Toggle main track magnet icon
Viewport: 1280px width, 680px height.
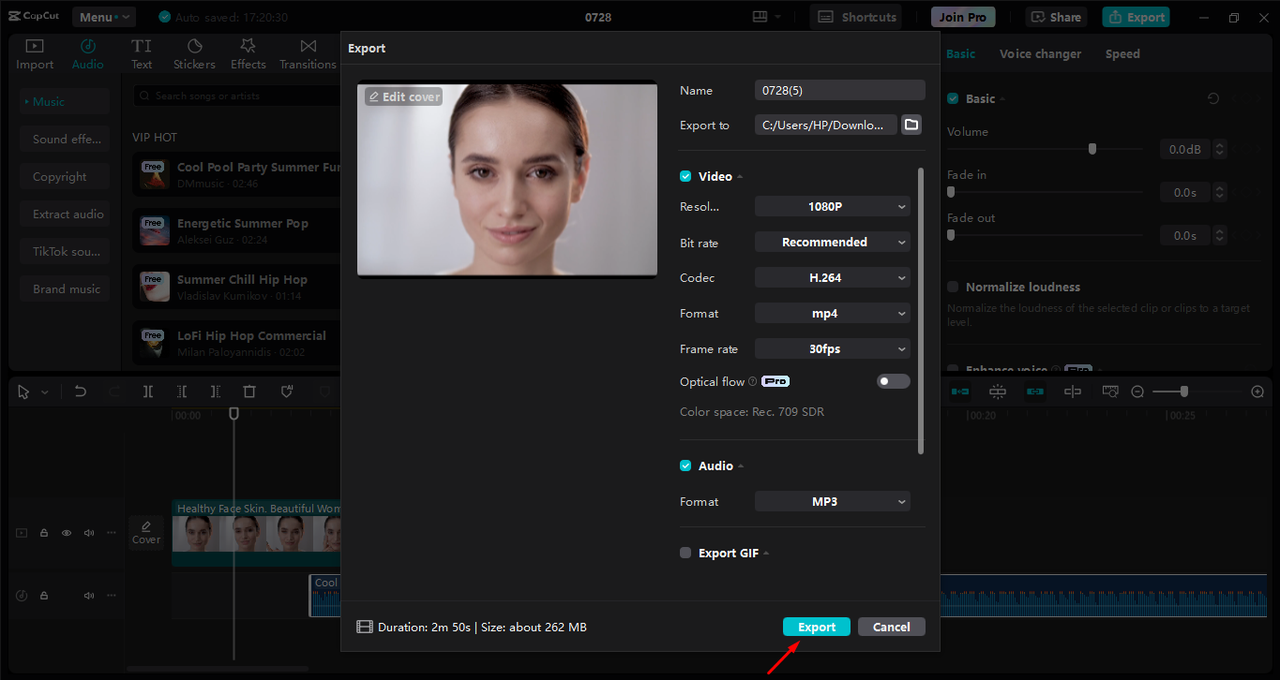pyautogui.click(x=960, y=392)
